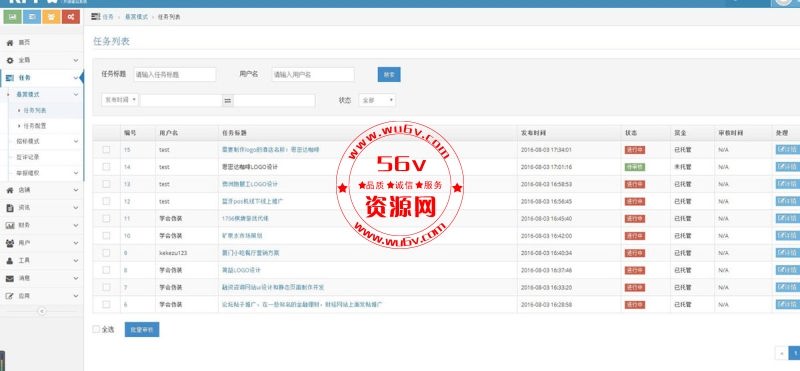Screen dimensions: 800x371
Task: Click the 资讯 document icon in sidebar
Action: tap(10, 208)
